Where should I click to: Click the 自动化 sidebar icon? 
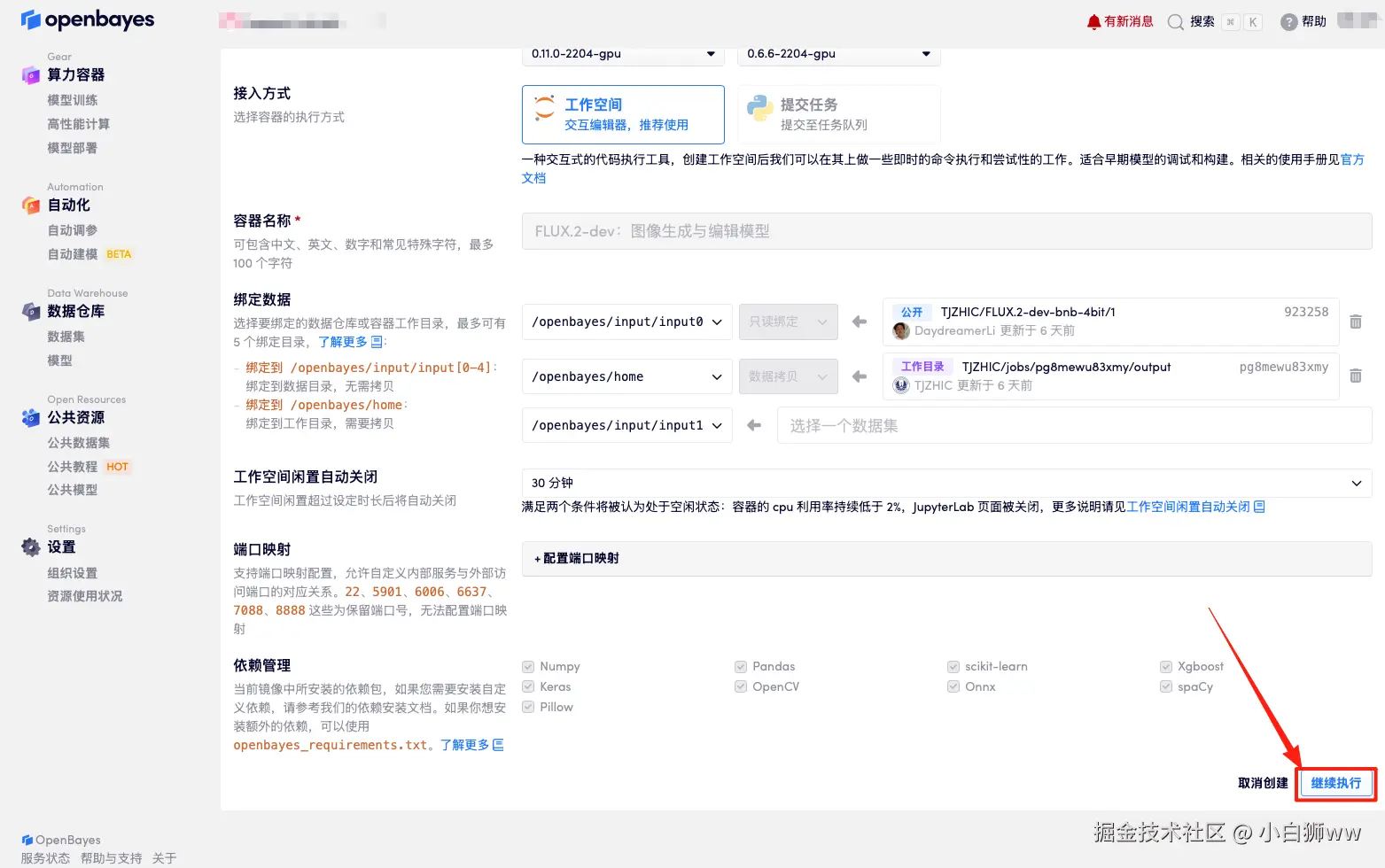click(31, 205)
